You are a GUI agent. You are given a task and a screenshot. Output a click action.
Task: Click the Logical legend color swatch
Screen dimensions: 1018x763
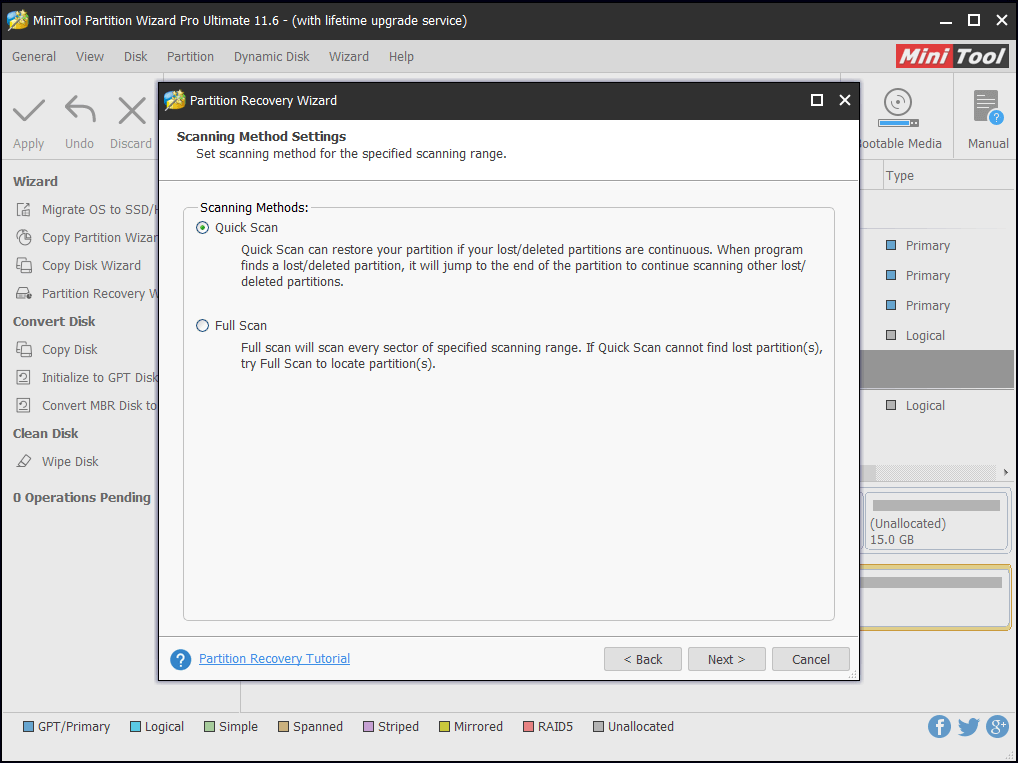135,726
